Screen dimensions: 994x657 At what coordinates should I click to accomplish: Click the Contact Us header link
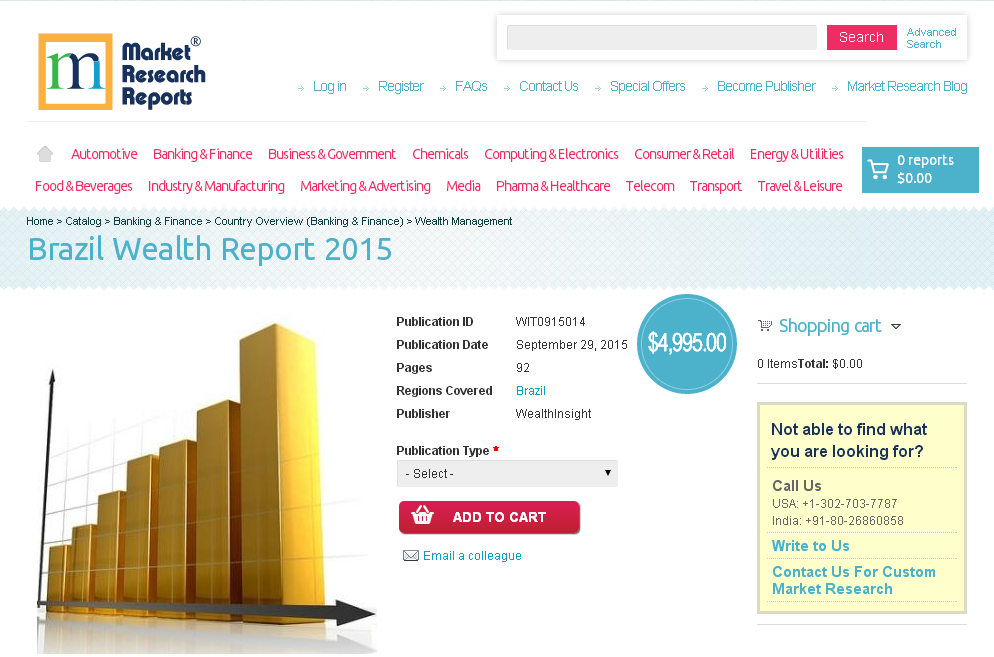pyautogui.click(x=548, y=86)
